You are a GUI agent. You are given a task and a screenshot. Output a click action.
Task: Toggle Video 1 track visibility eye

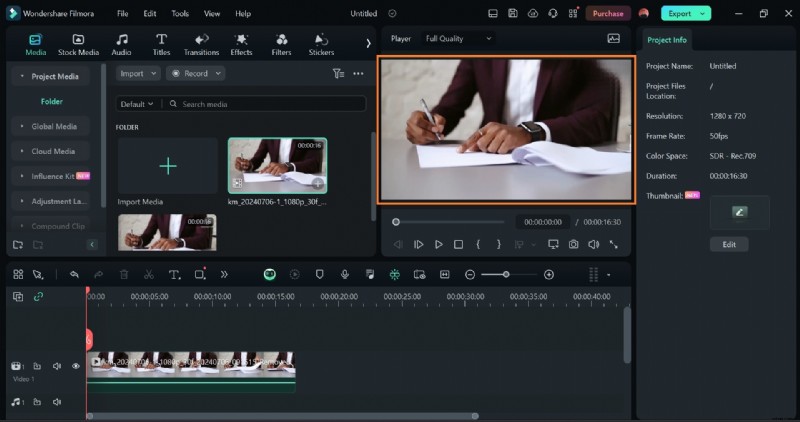pos(76,366)
